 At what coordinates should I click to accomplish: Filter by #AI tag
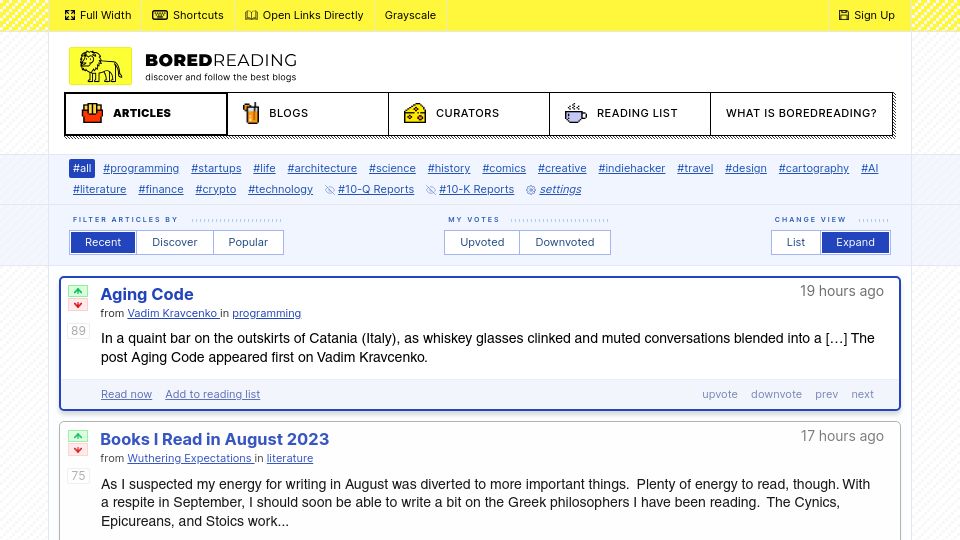[869, 168]
